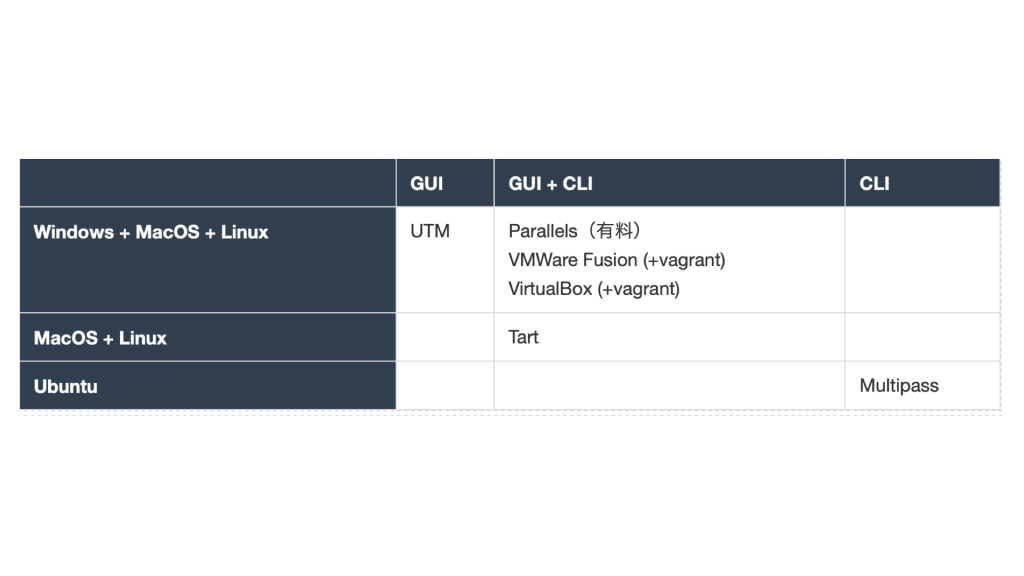Screen dimensions: 1024x576
Task: Select the GUI + CLI column header
Action: tap(551, 184)
